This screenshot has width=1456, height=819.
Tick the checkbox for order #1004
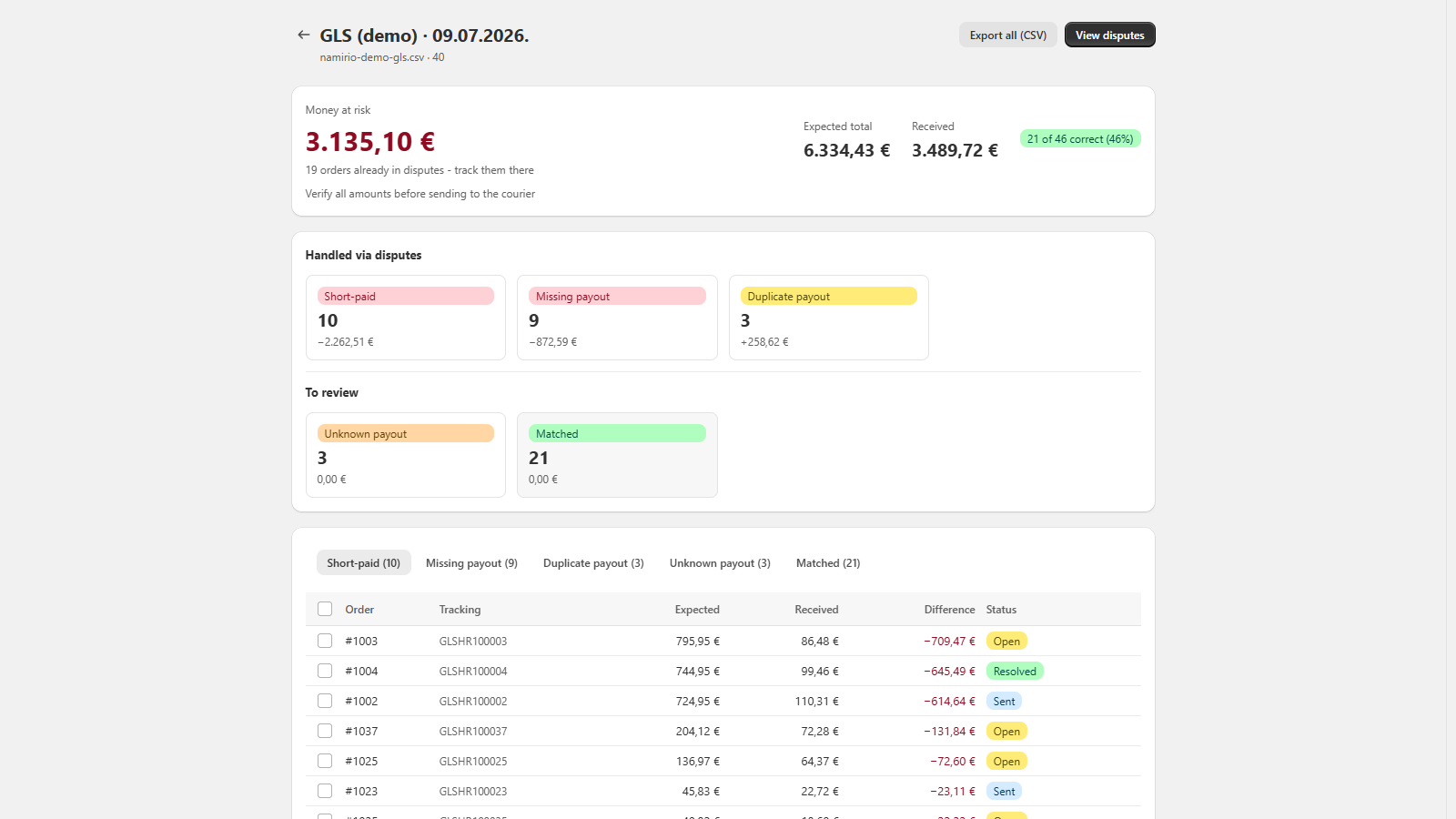325,671
